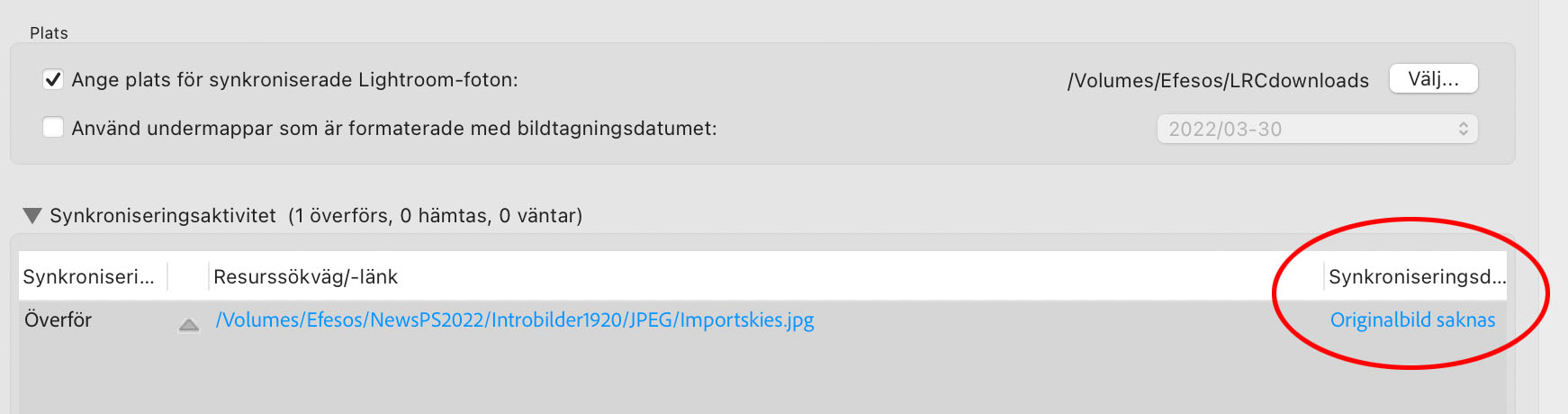The height and width of the screenshot is (414, 1568).
Task: Enable Använd undermappar formatted by capture date
Action: click(53, 128)
